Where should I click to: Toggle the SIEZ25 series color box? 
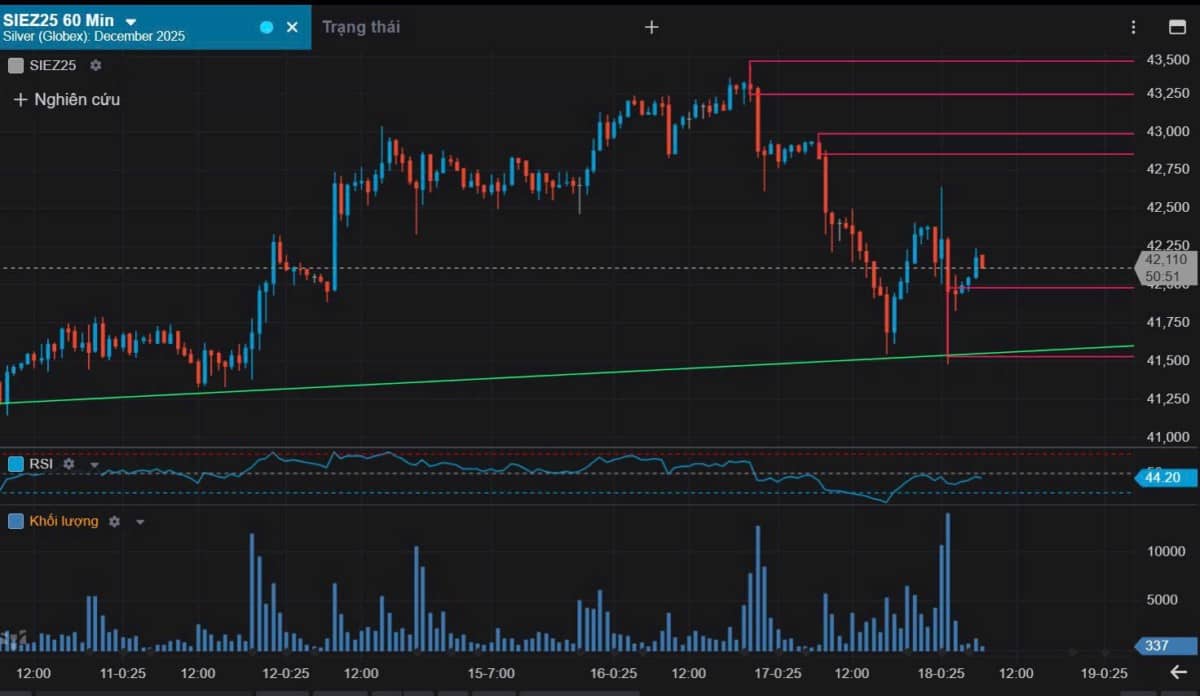[15, 66]
